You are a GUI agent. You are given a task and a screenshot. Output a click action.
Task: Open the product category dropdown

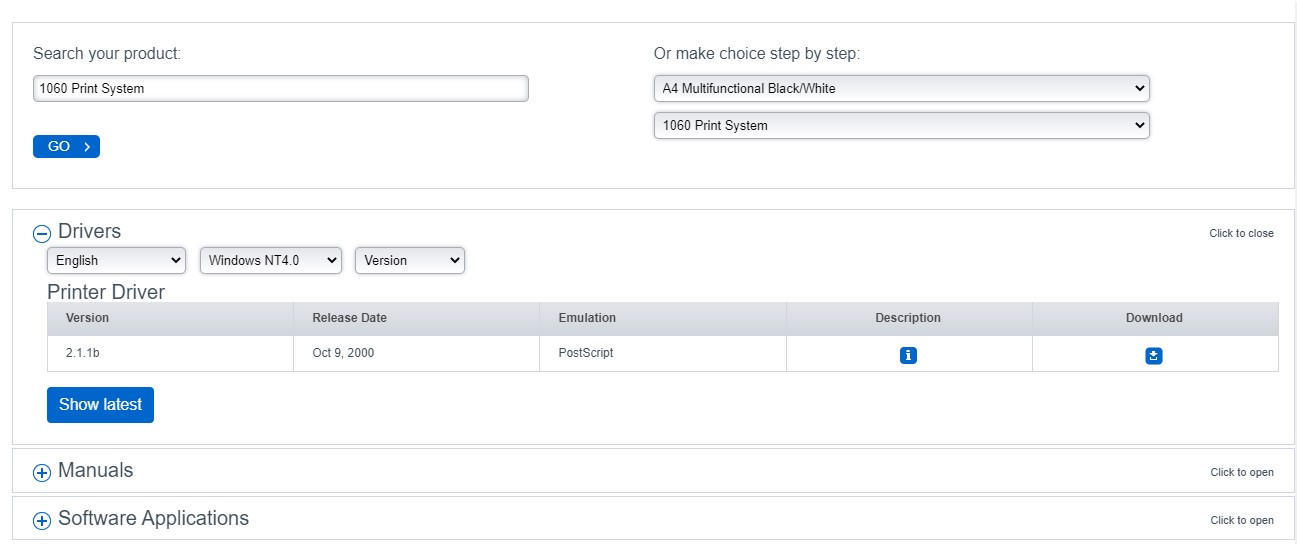coord(901,88)
